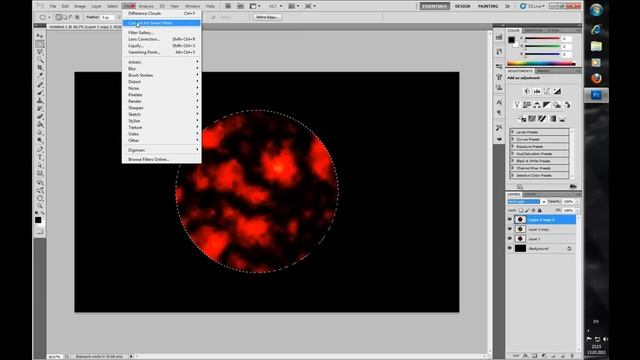640x360 pixels.
Task: Click the red R slider in Color panel
Action: point(542,39)
